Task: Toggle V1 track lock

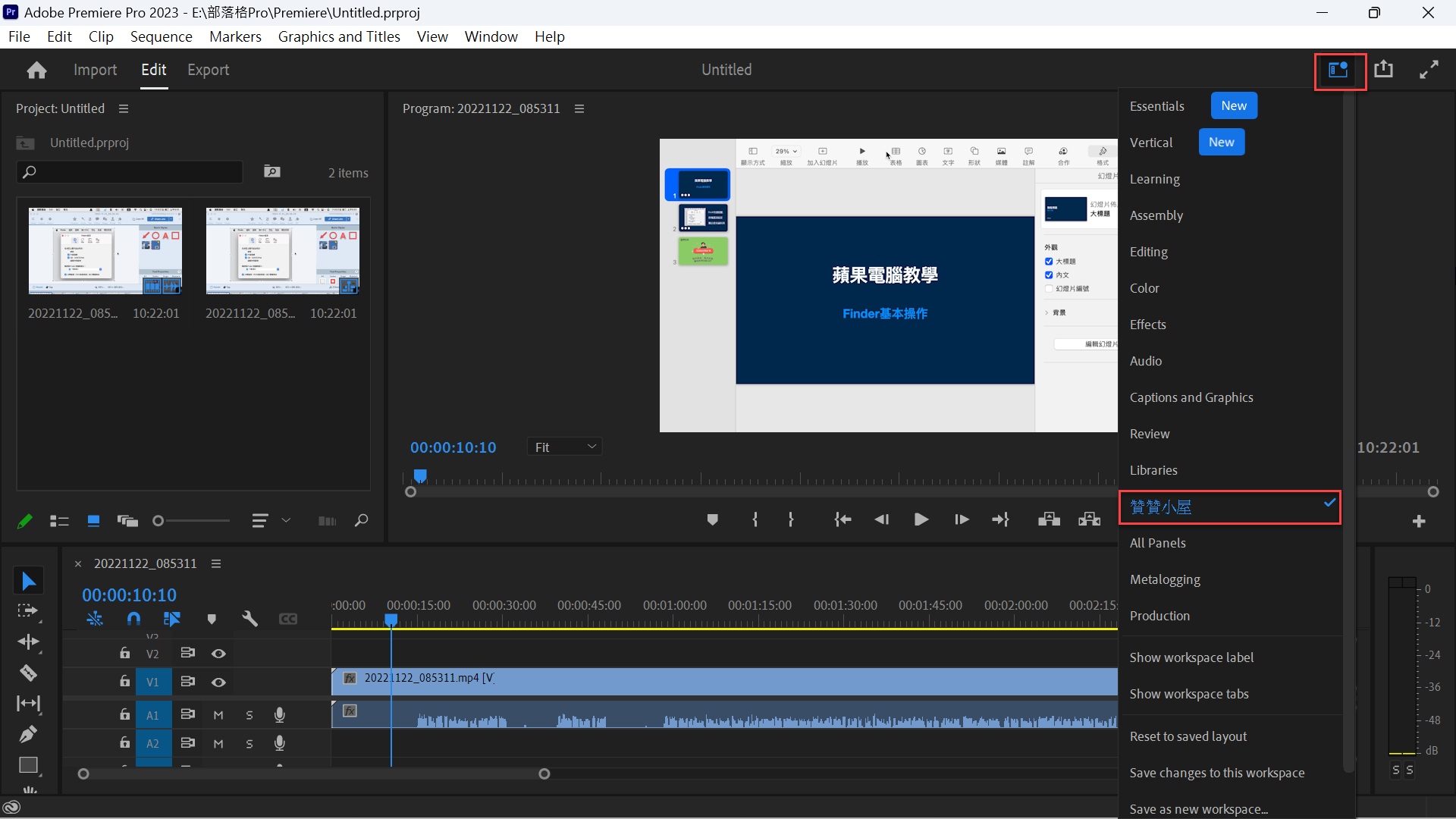Action: 124,681
